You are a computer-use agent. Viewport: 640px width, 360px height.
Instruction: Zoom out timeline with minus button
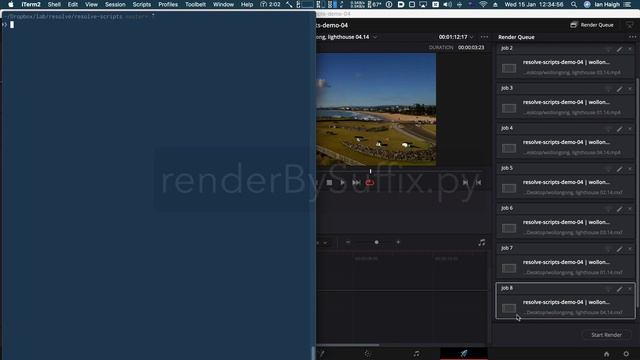tap(348, 242)
